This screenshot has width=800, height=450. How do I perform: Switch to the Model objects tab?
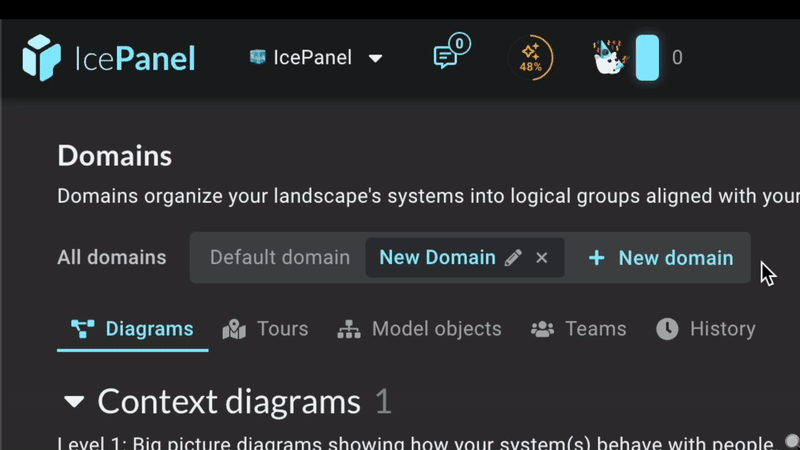point(419,329)
